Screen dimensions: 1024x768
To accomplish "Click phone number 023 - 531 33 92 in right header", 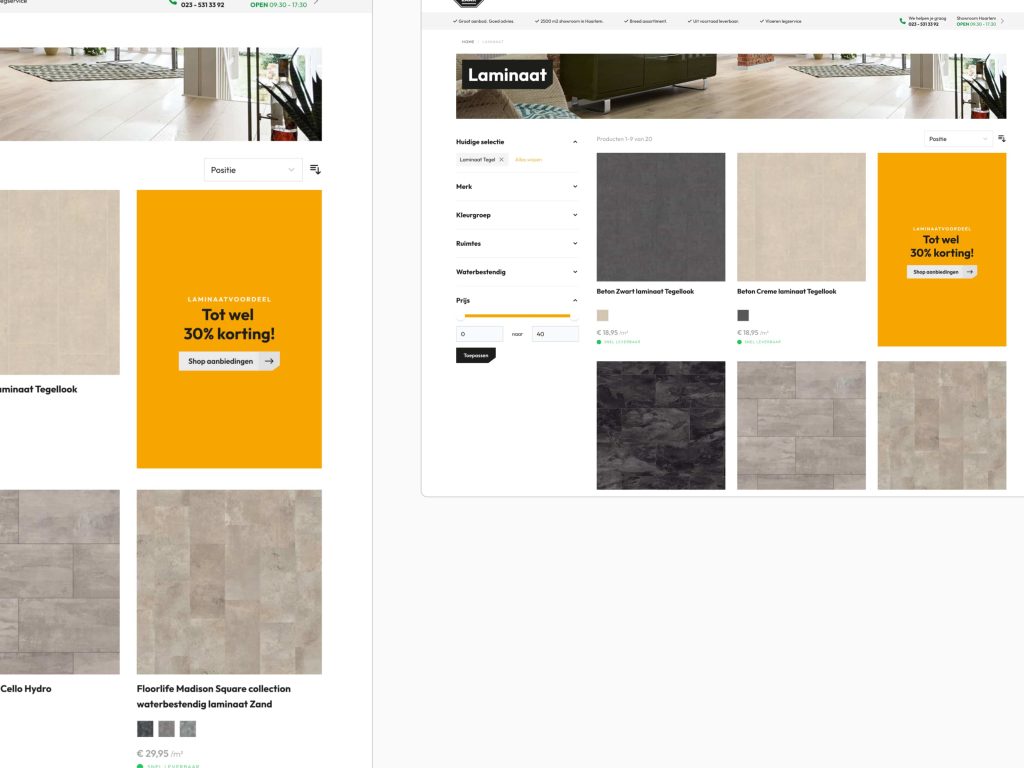I will (923, 24).
